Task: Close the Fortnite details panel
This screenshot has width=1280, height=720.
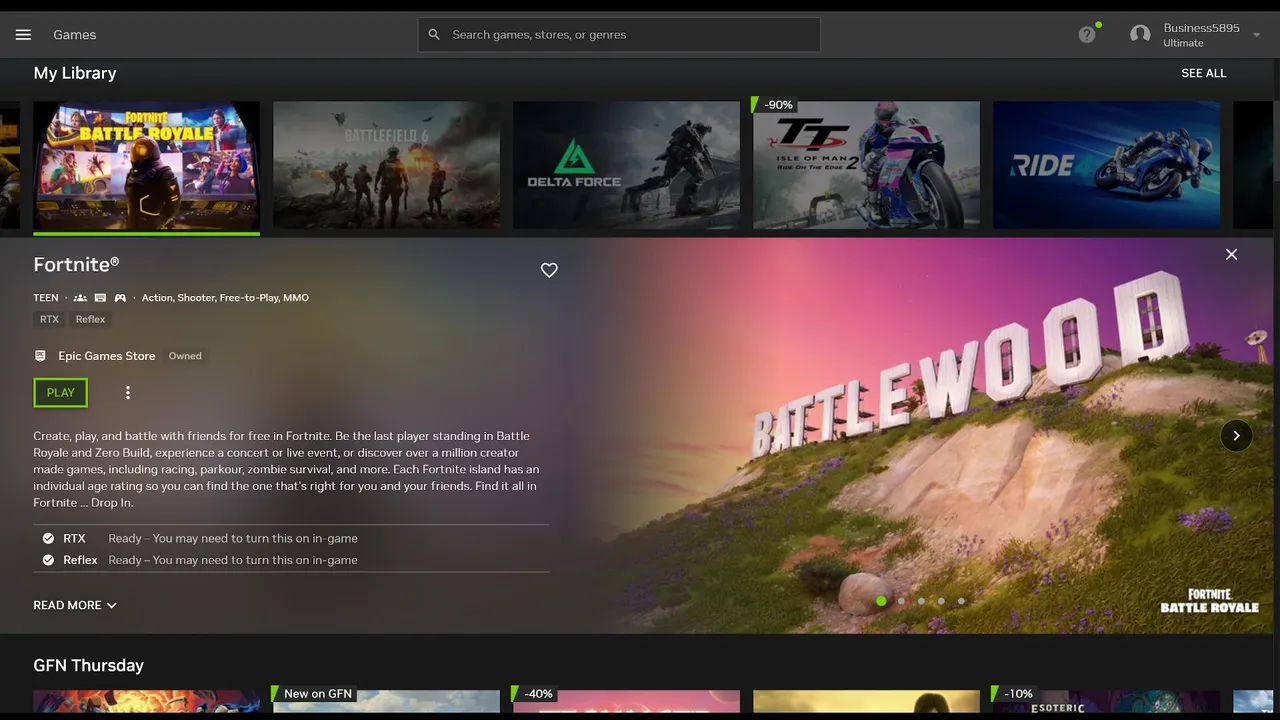Action: (x=1232, y=255)
